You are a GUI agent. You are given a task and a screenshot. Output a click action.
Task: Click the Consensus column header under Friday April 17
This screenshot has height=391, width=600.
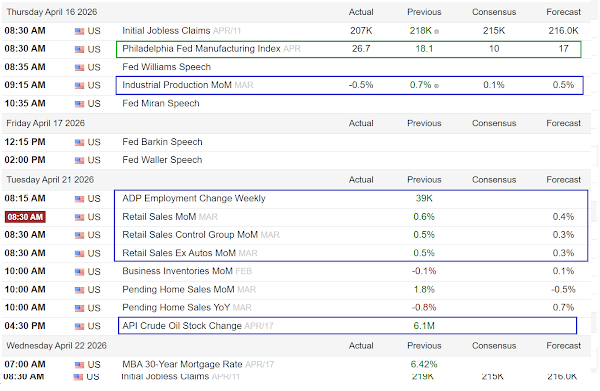494,123
